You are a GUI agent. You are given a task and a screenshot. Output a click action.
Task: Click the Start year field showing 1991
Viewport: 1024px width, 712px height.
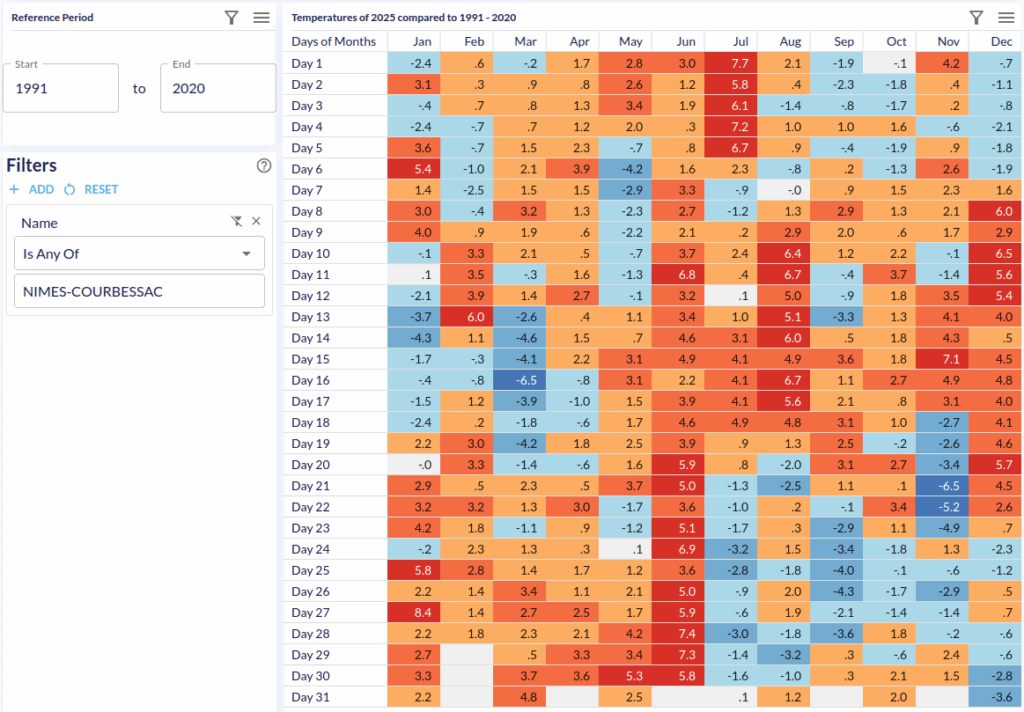[x=61, y=88]
